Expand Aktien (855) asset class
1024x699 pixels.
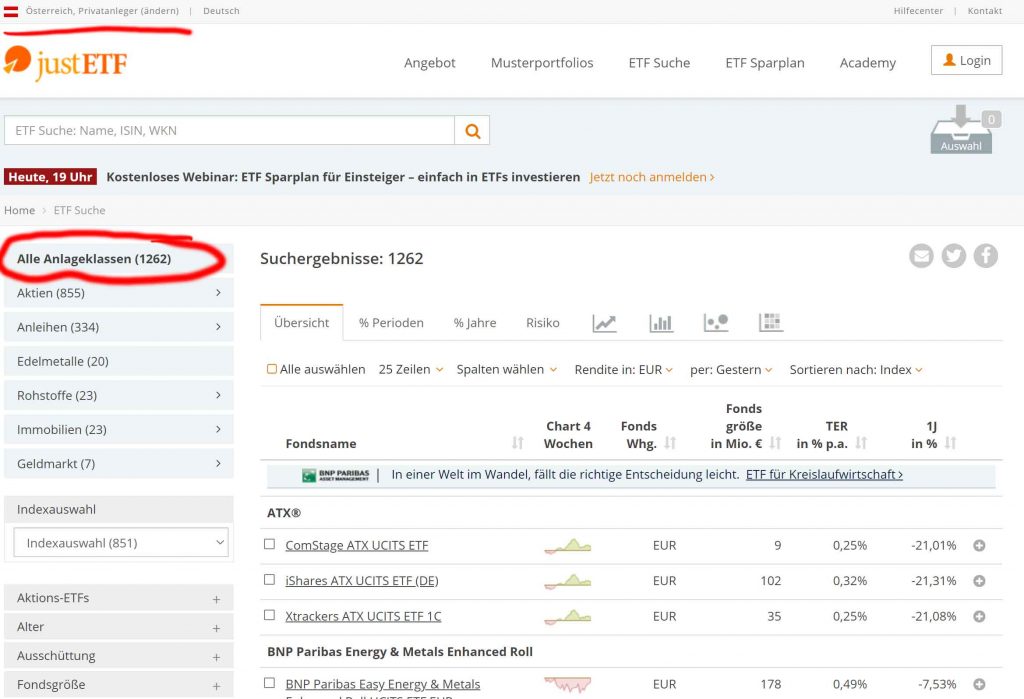(119, 293)
